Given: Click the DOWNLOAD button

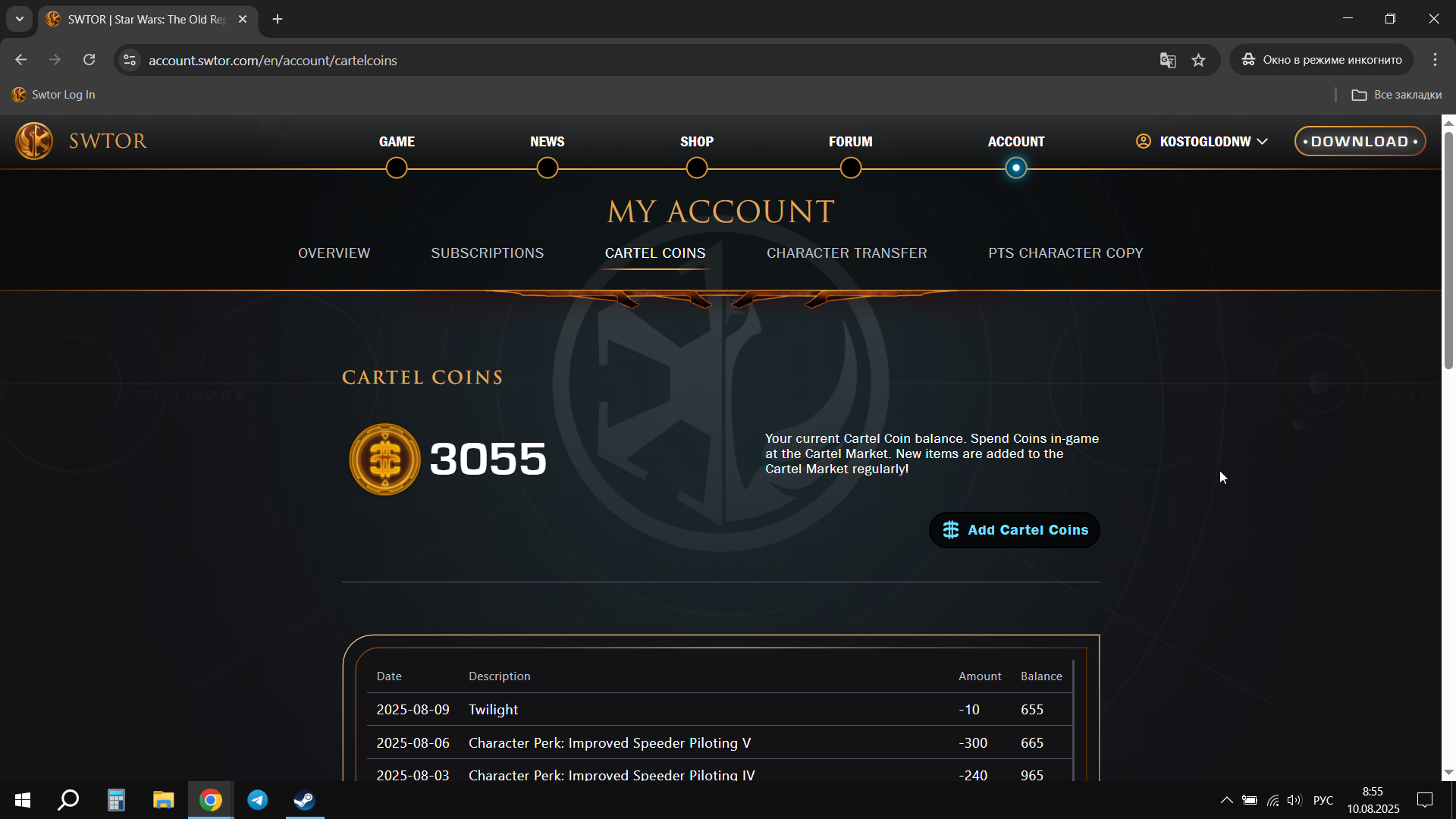Looking at the screenshot, I should point(1360,142).
